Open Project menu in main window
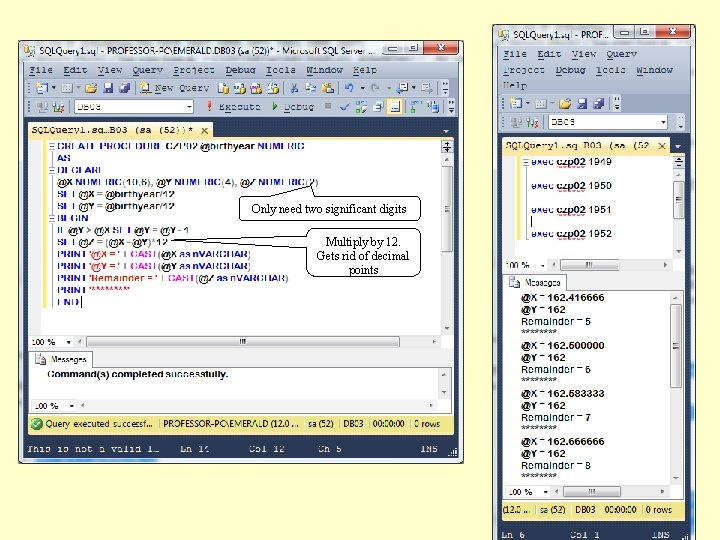The height and width of the screenshot is (540, 720). (x=193, y=70)
